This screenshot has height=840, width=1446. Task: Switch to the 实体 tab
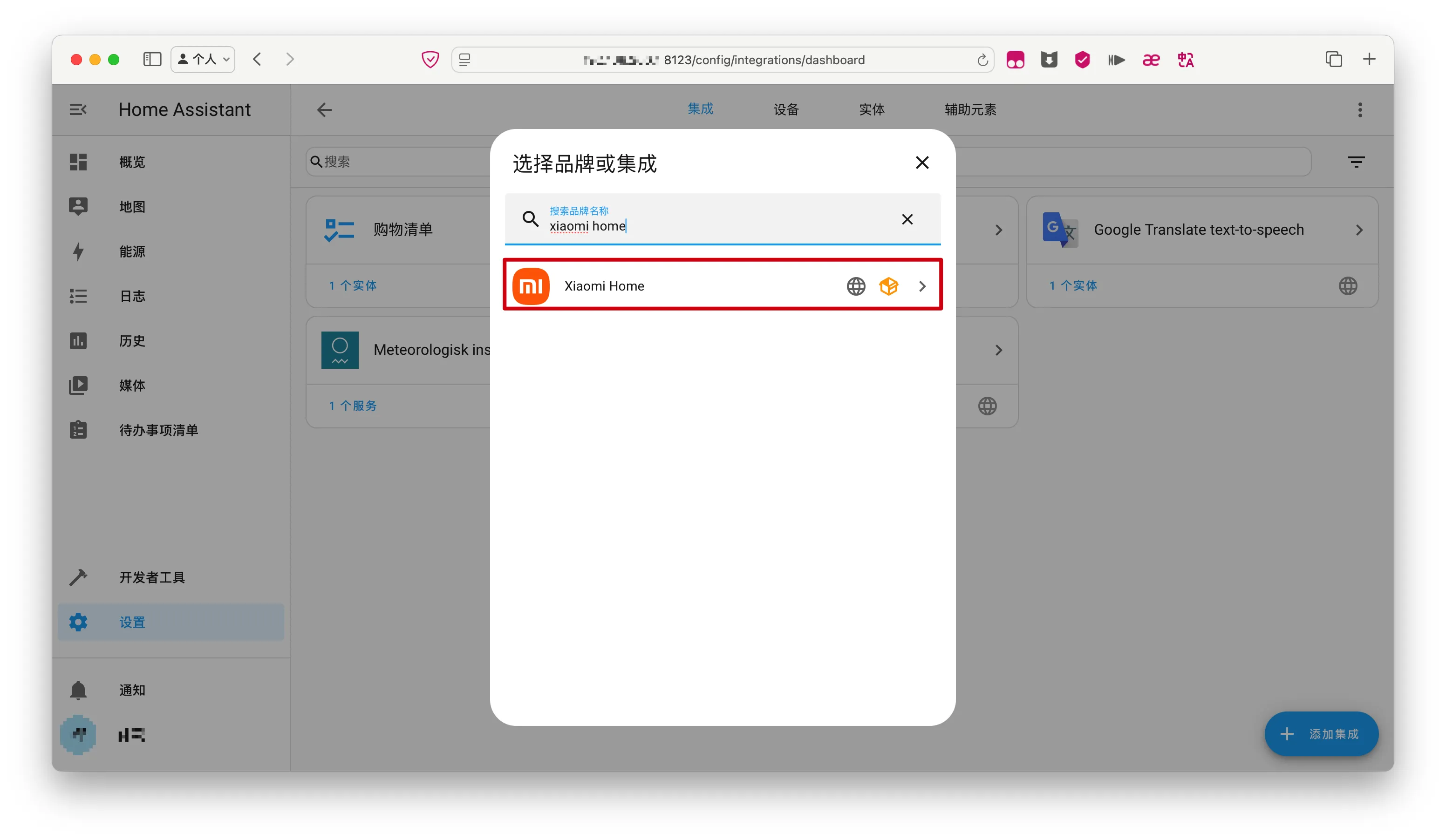pyautogui.click(x=872, y=109)
